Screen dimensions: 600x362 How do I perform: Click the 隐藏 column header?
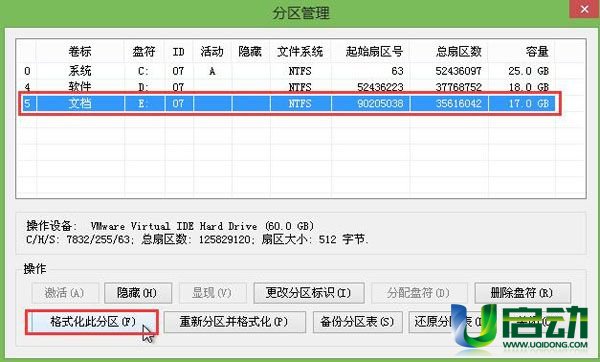pyautogui.click(x=250, y=51)
